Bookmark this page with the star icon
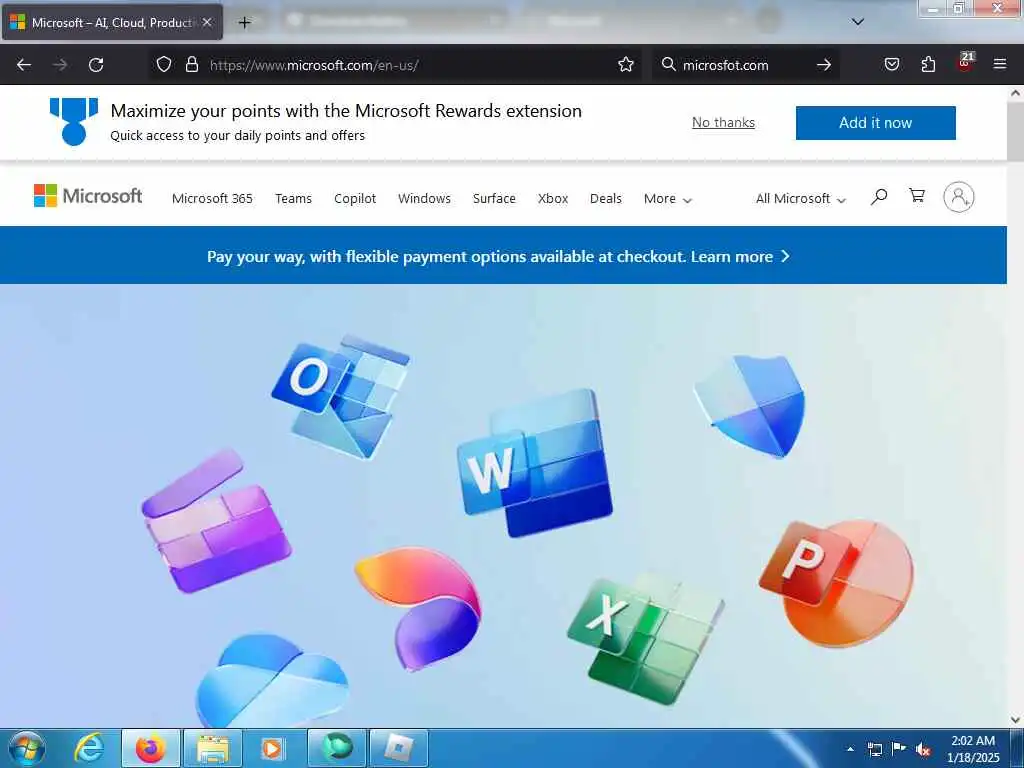This screenshot has height=768, width=1024. pyautogui.click(x=626, y=64)
